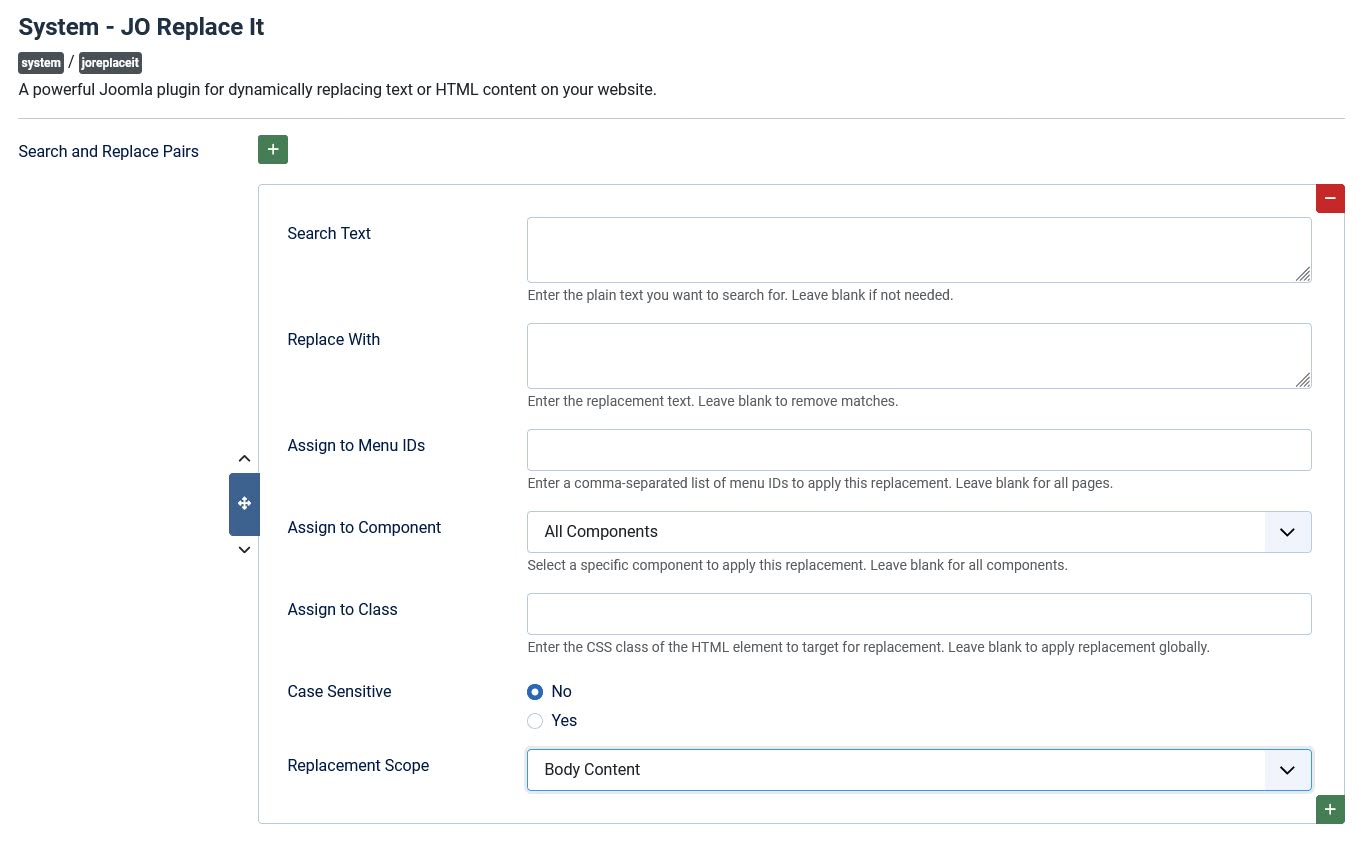Viewport: 1371px width, 845px height.
Task: Click the system badge tag
Action: click(41, 63)
